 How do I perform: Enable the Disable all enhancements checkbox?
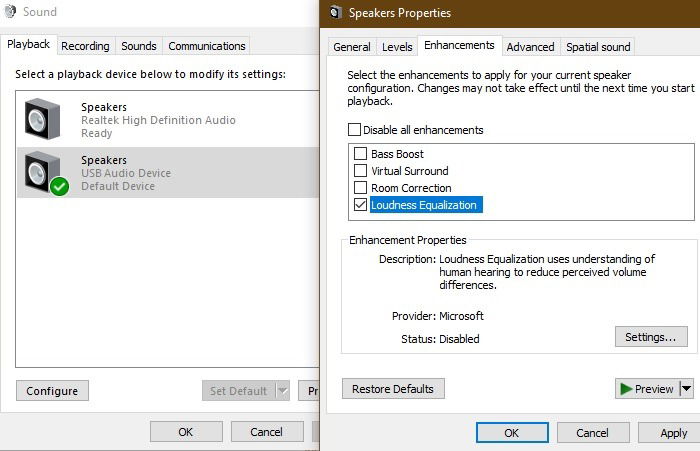(354, 129)
